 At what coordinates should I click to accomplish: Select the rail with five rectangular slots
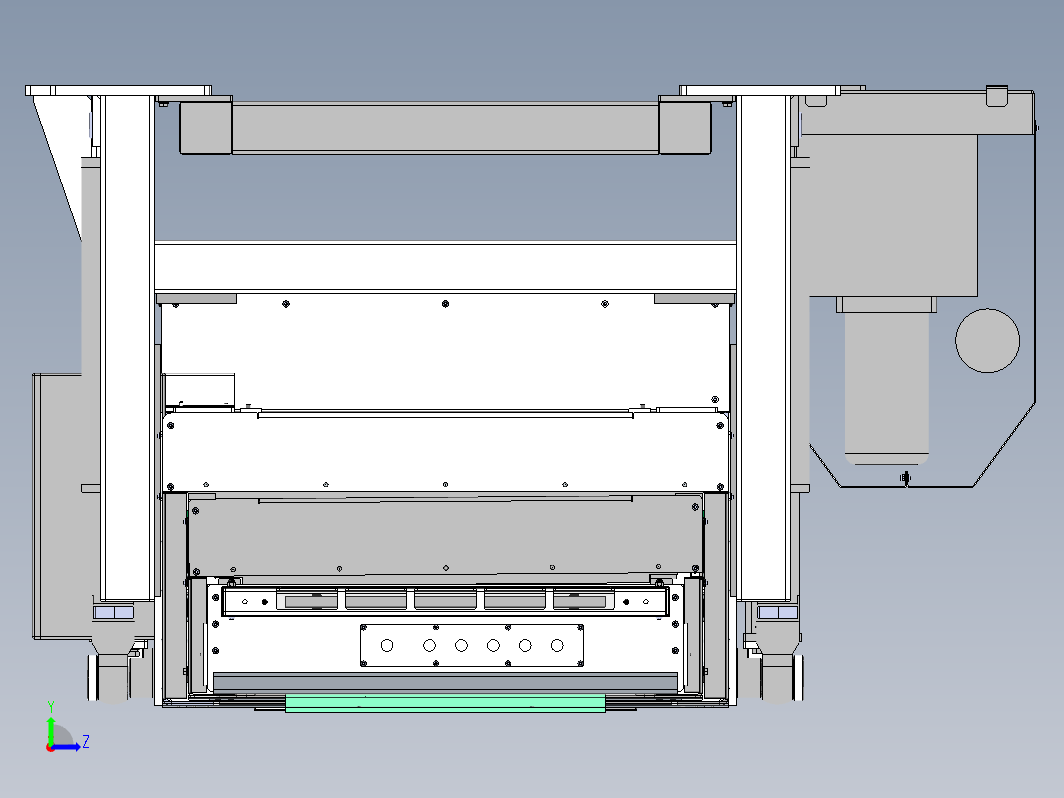(445, 601)
